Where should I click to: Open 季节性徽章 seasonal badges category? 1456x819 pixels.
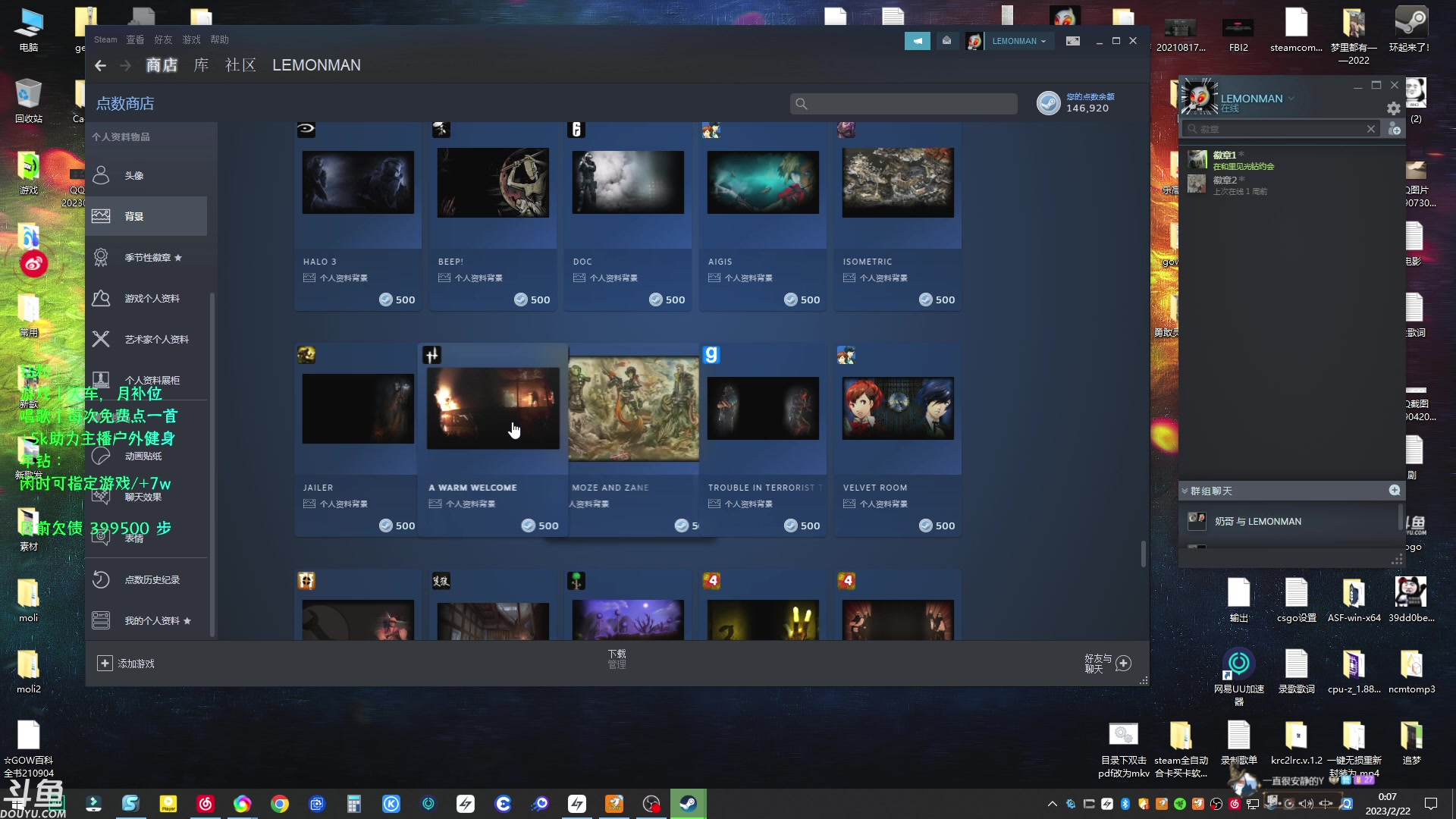146,257
